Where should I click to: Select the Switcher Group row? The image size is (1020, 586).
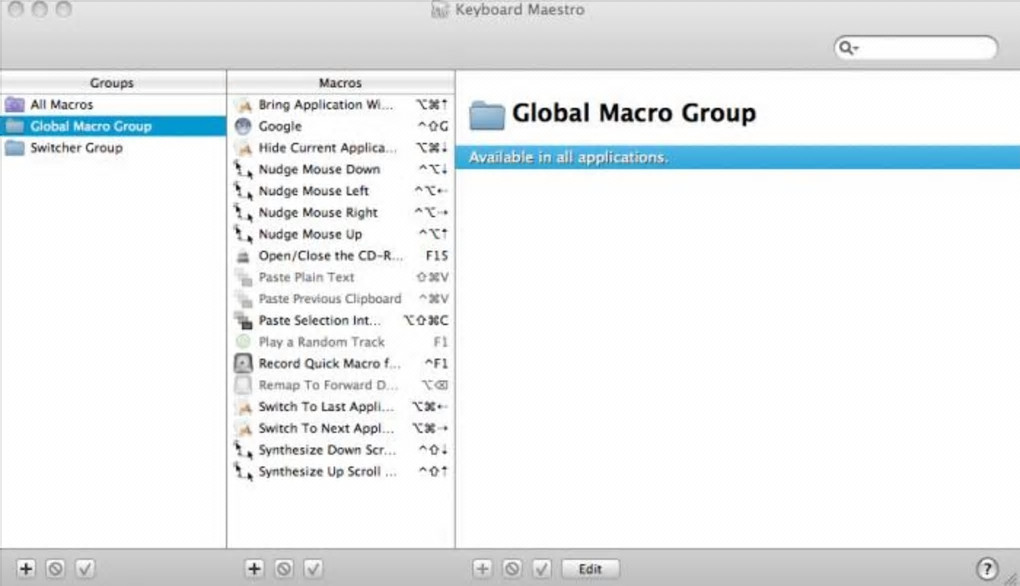113,147
